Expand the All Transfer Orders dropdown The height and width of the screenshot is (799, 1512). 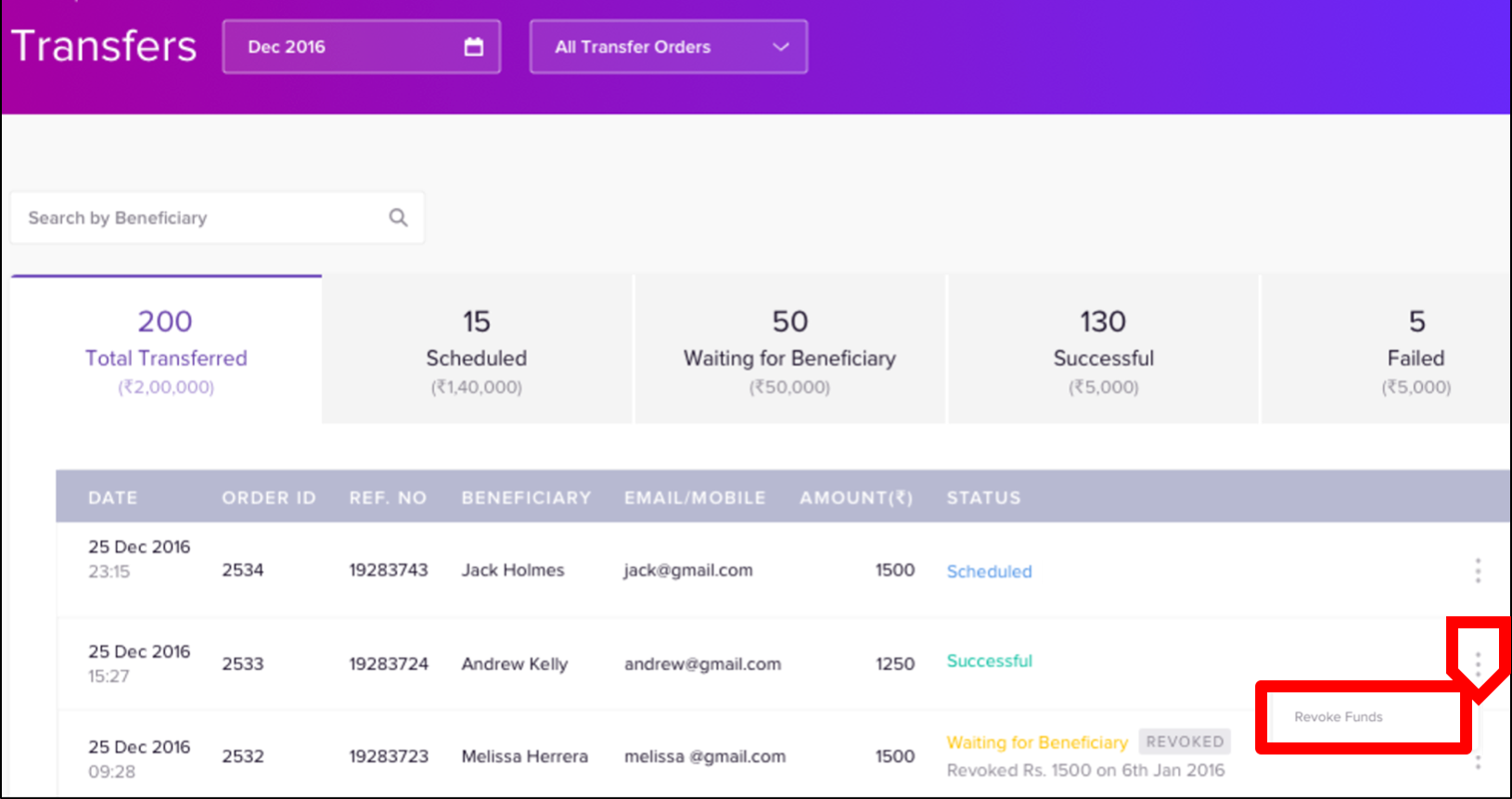click(x=668, y=46)
